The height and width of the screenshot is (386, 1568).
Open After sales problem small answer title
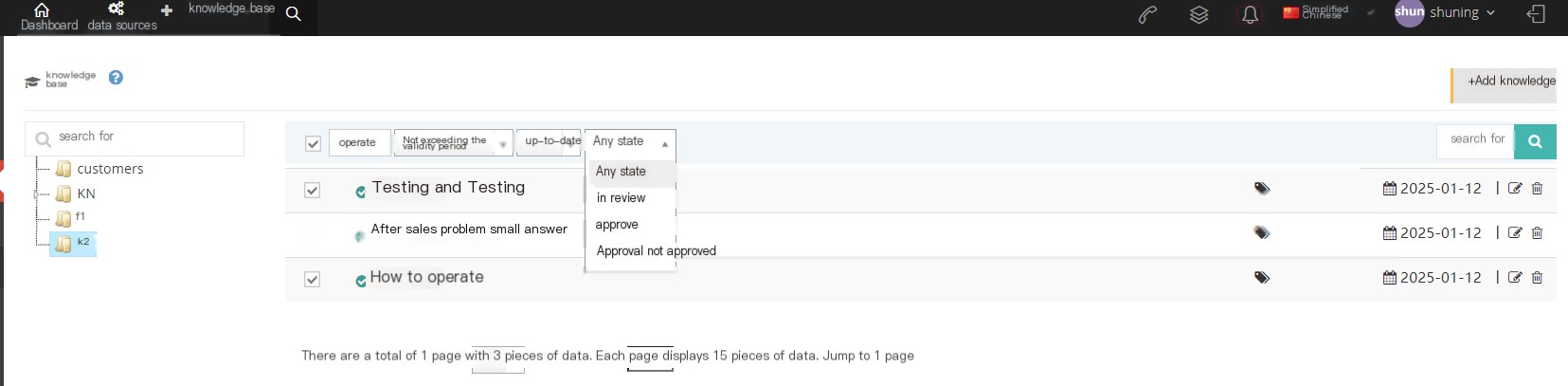[469, 230]
